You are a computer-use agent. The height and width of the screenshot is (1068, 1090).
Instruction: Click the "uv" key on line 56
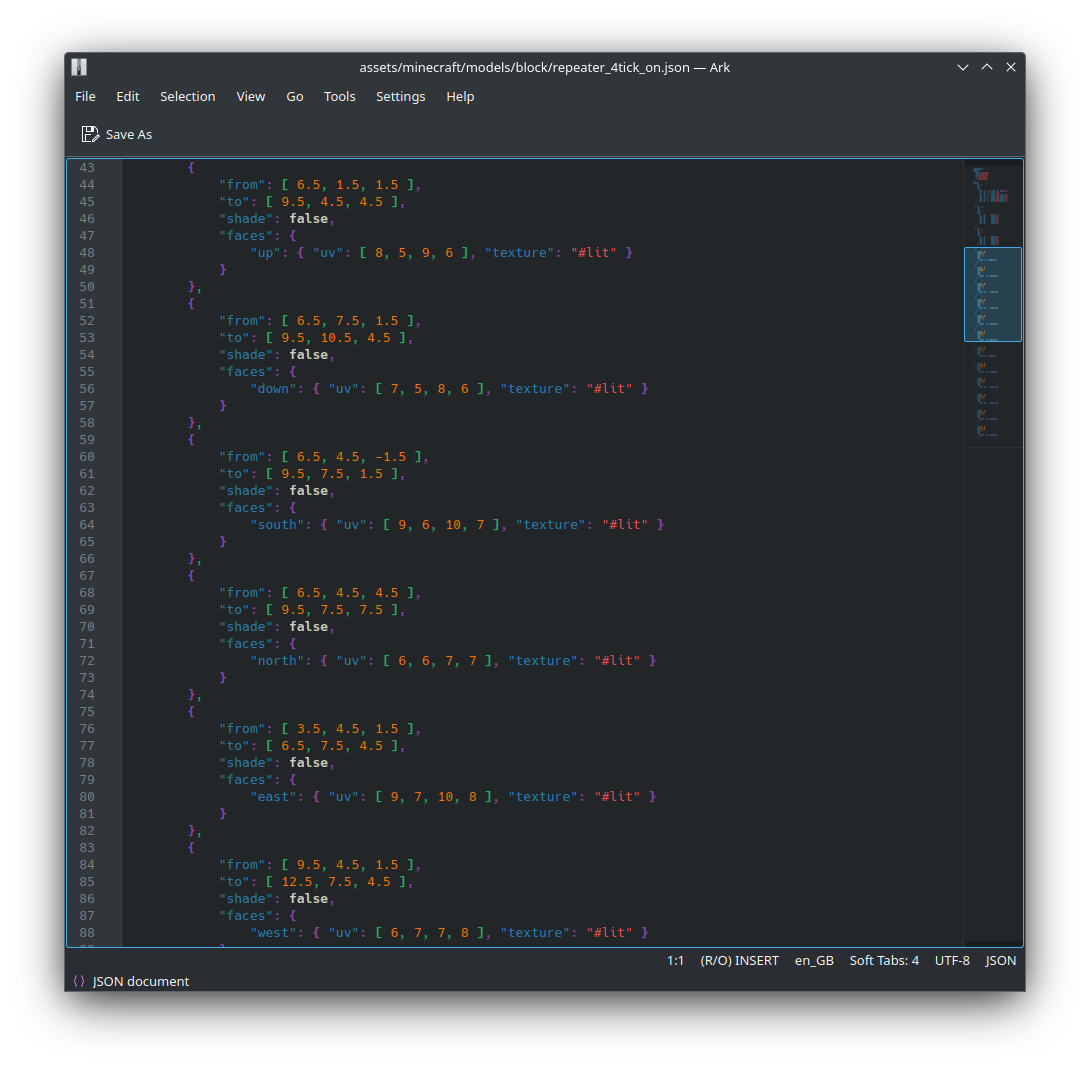[x=344, y=389]
